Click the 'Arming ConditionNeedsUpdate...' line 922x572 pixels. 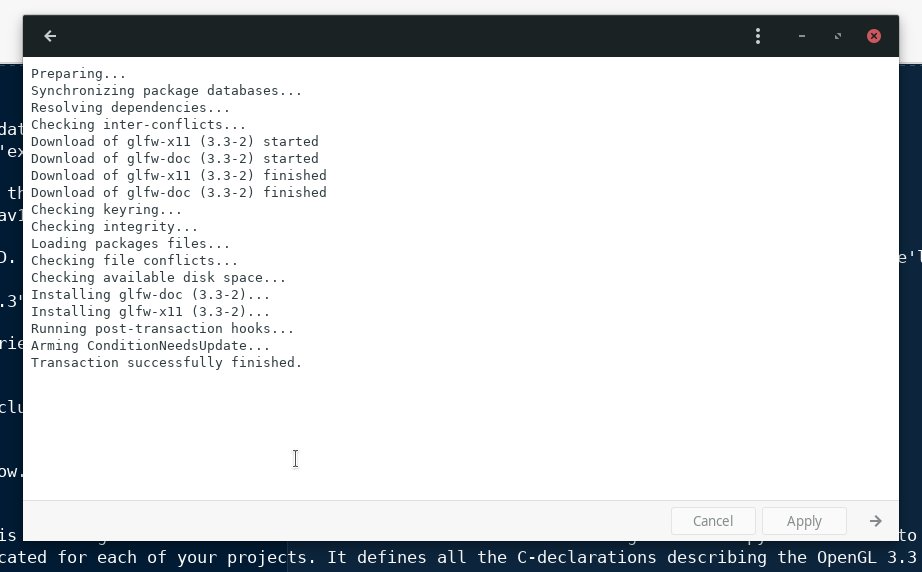coord(151,346)
